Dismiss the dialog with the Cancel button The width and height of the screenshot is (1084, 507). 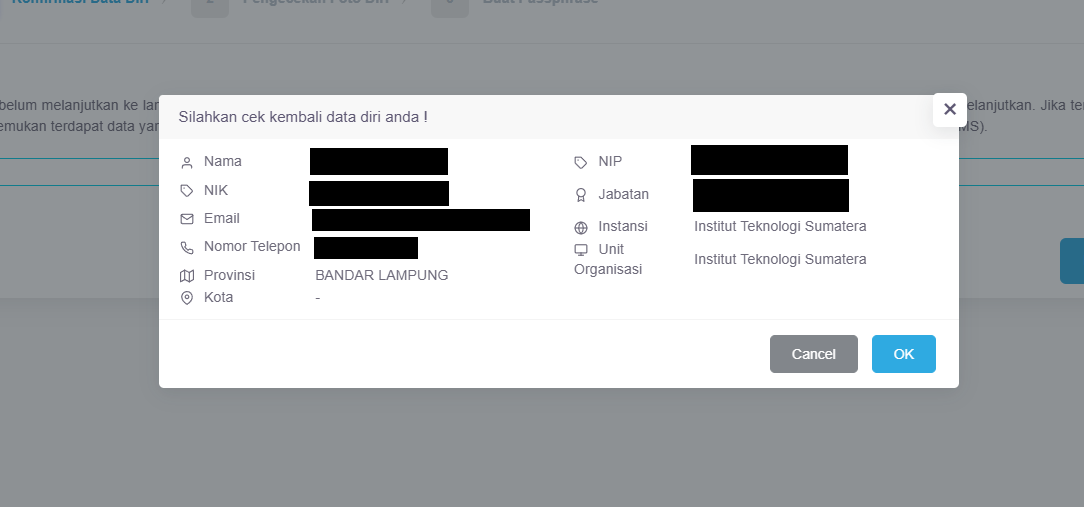click(x=814, y=354)
